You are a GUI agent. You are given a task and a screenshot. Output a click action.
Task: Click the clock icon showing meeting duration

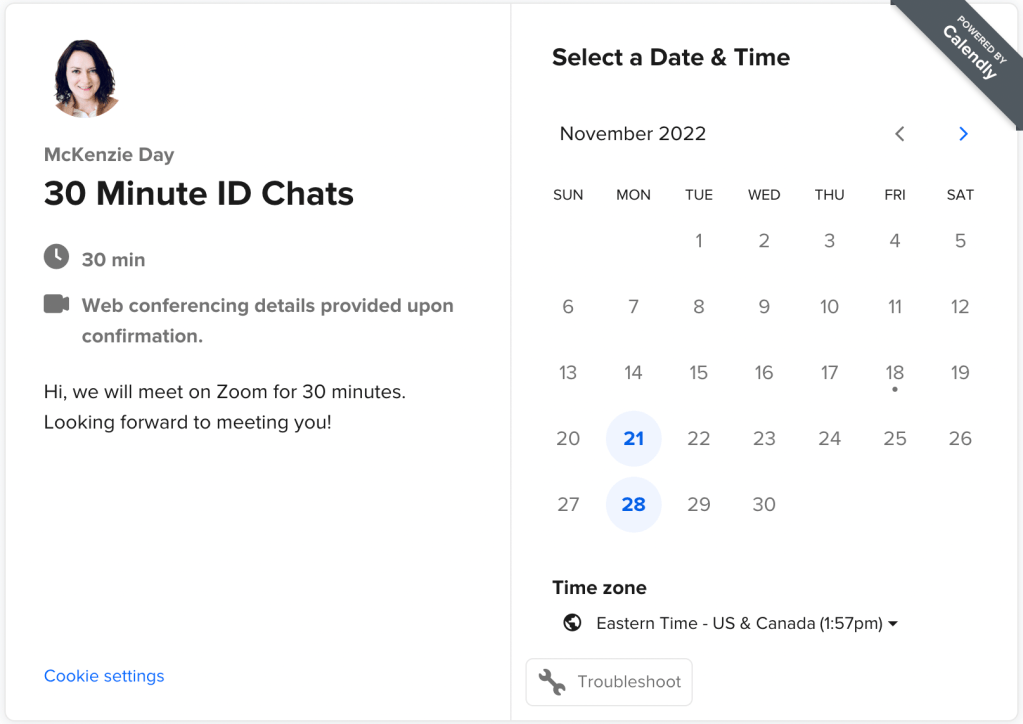tap(57, 256)
